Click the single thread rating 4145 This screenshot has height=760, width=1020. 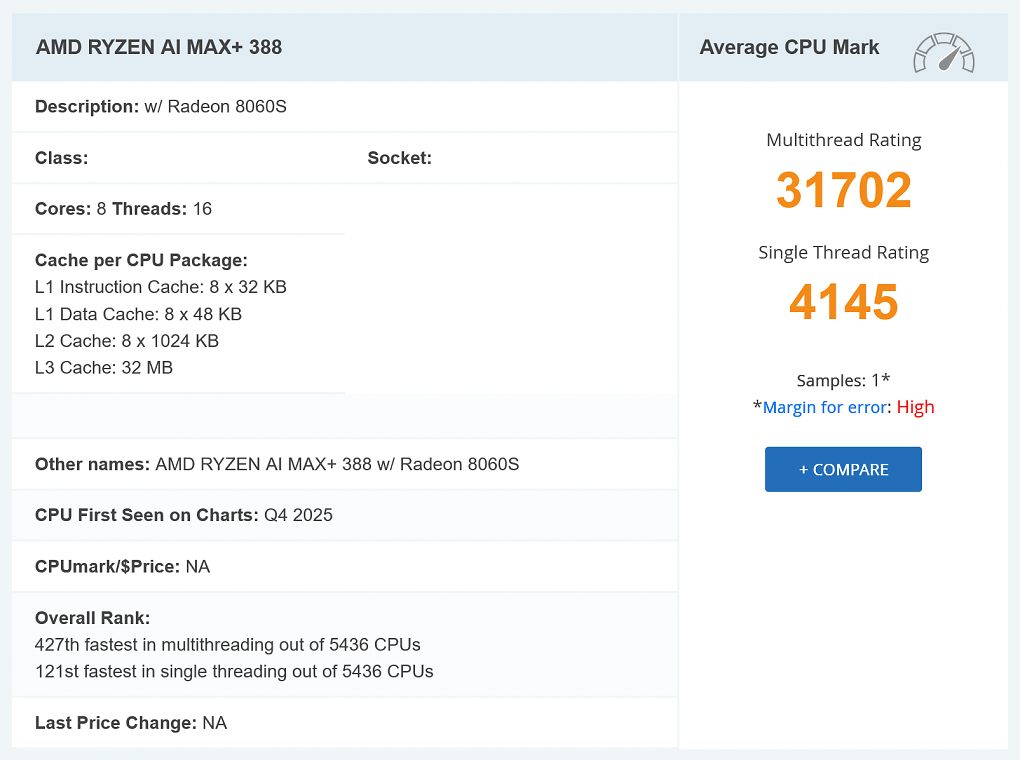[x=843, y=302]
